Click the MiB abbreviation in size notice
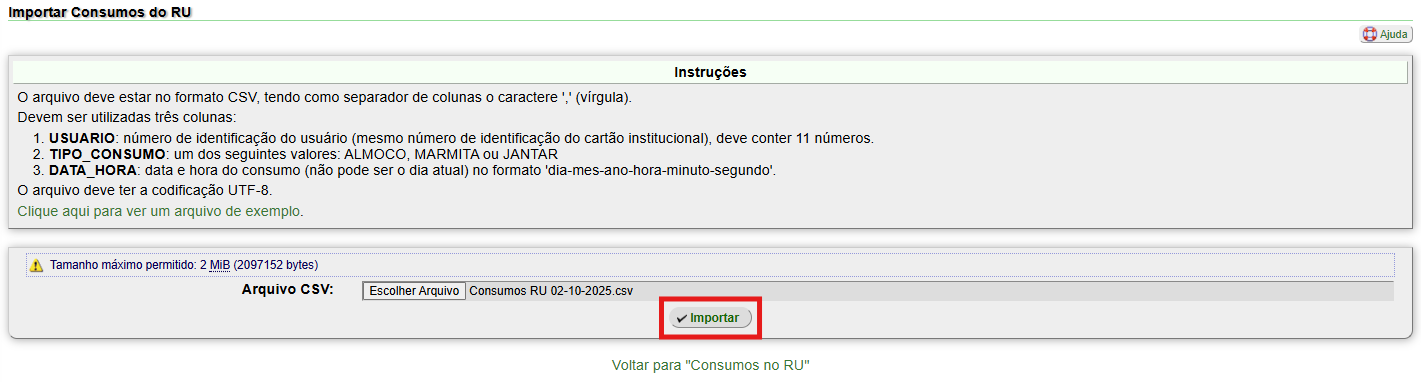The height and width of the screenshot is (382, 1421). pyautogui.click(x=219, y=265)
